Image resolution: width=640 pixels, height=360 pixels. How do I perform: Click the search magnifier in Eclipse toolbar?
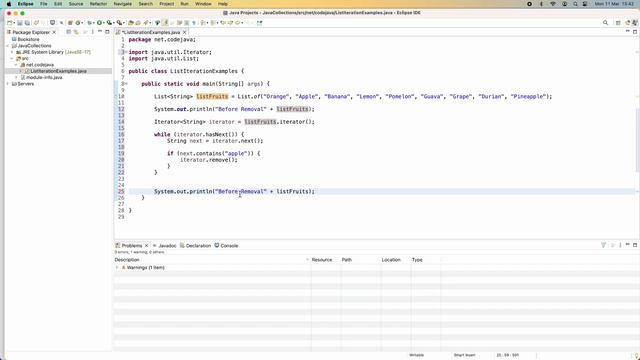[605, 23]
